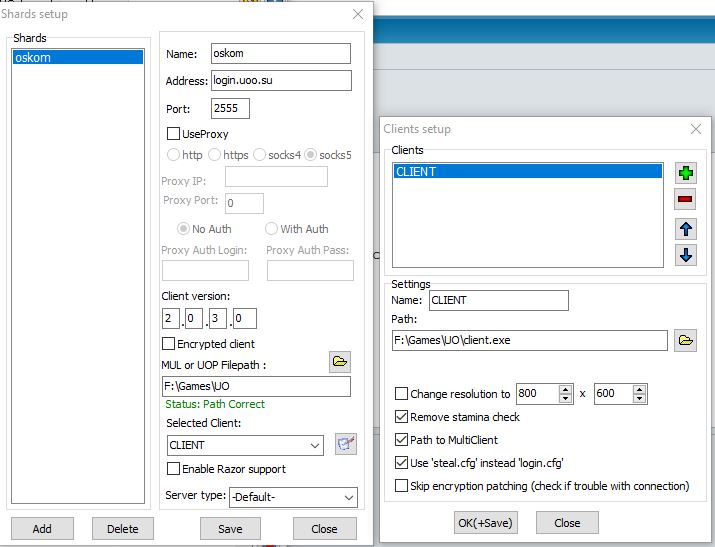This screenshot has height=547, width=715.
Task: Browse for client path folder icon
Action: (x=685, y=341)
